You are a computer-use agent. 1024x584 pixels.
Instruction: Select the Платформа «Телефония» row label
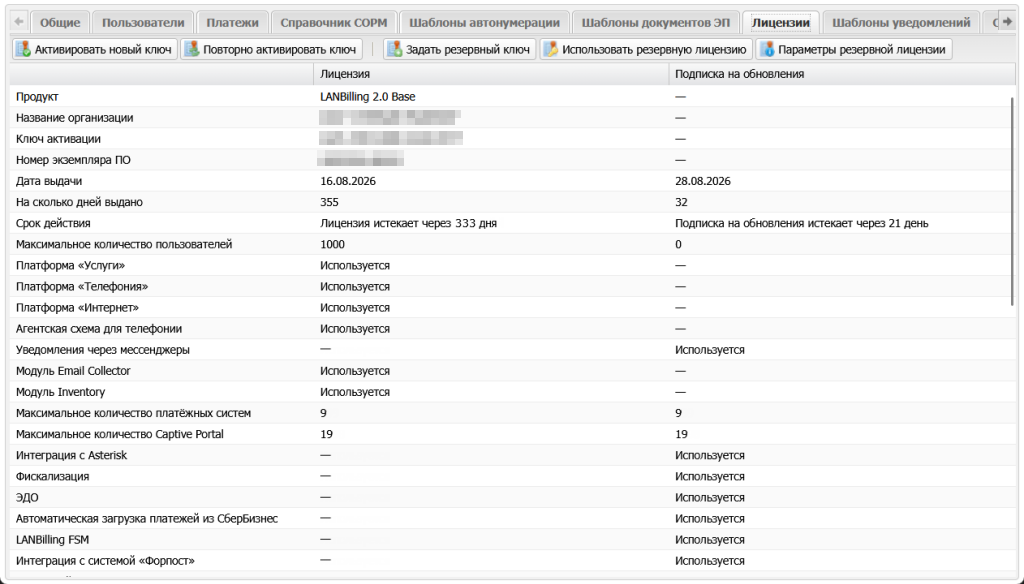82,287
